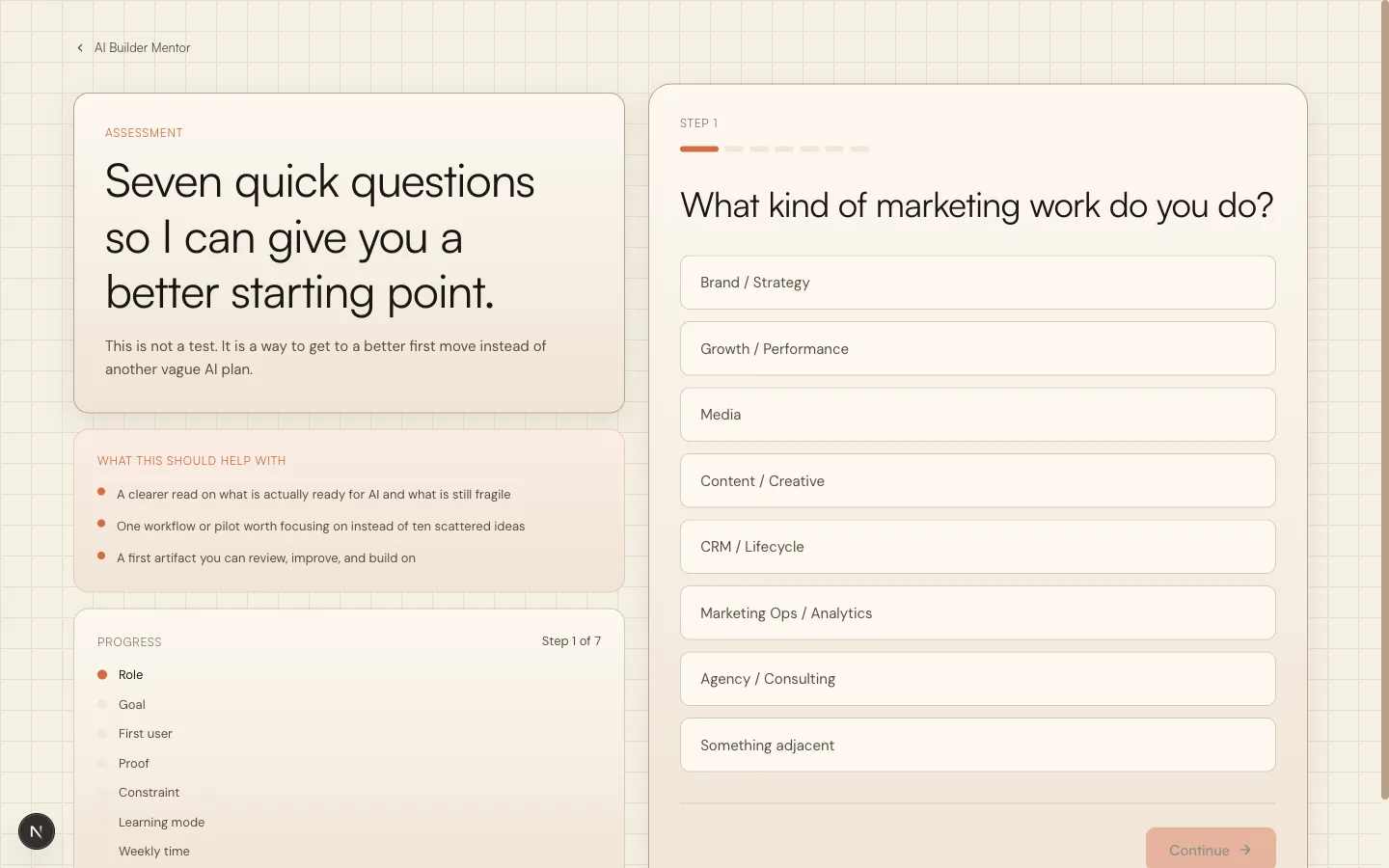This screenshot has width=1389, height=868.
Task: Choose Growth / Performance as marketing work
Action: point(977,348)
